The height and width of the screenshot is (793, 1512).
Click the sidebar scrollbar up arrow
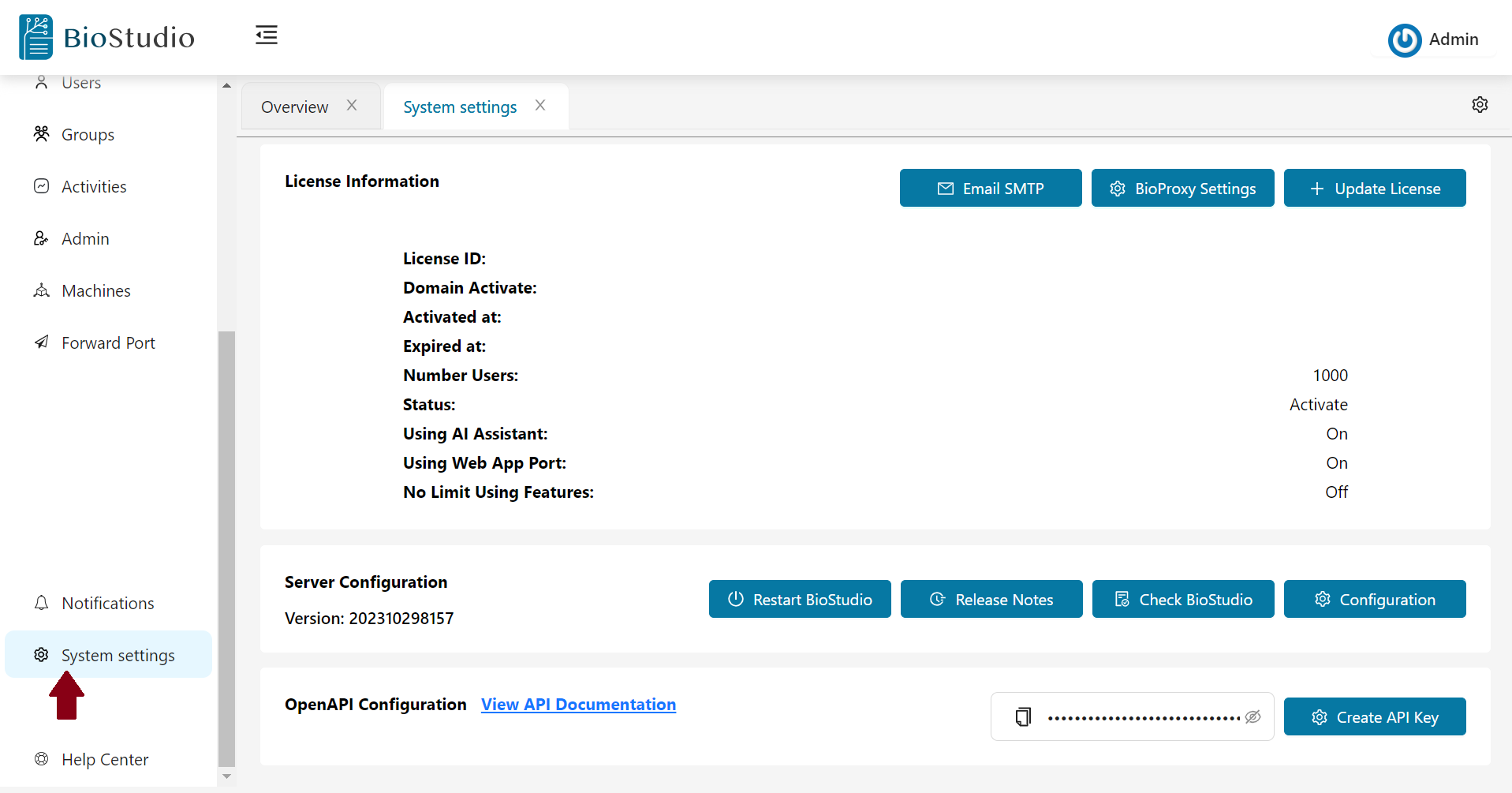click(x=226, y=85)
